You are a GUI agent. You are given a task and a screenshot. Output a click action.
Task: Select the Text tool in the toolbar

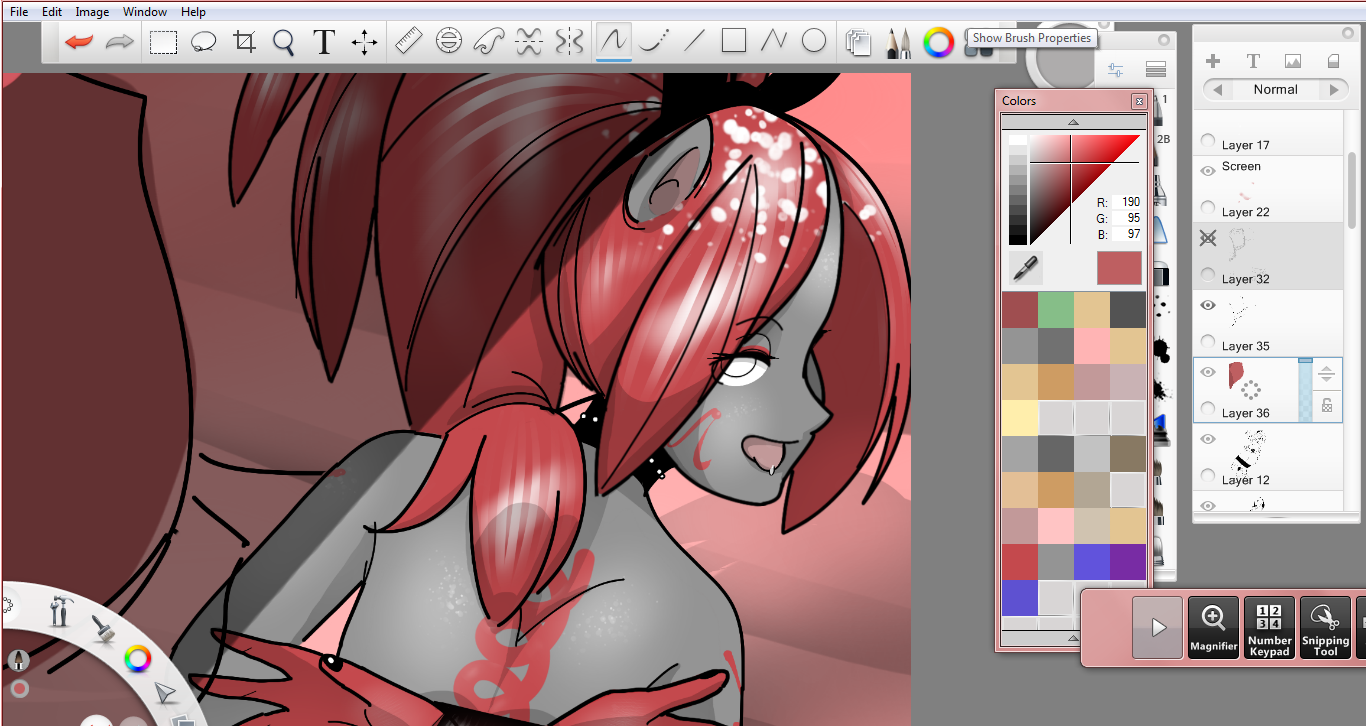323,42
